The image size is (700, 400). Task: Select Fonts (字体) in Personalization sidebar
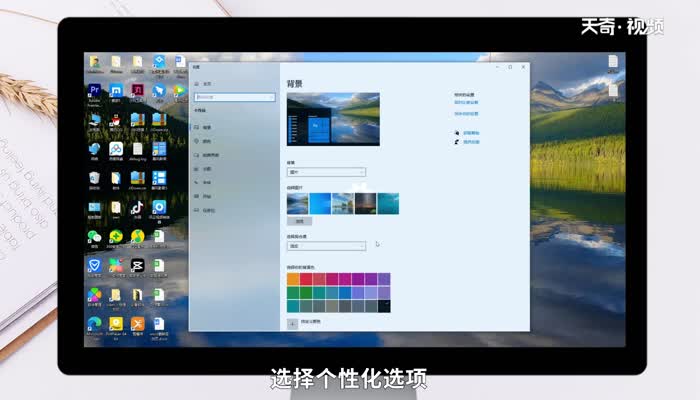[x=203, y=183]
